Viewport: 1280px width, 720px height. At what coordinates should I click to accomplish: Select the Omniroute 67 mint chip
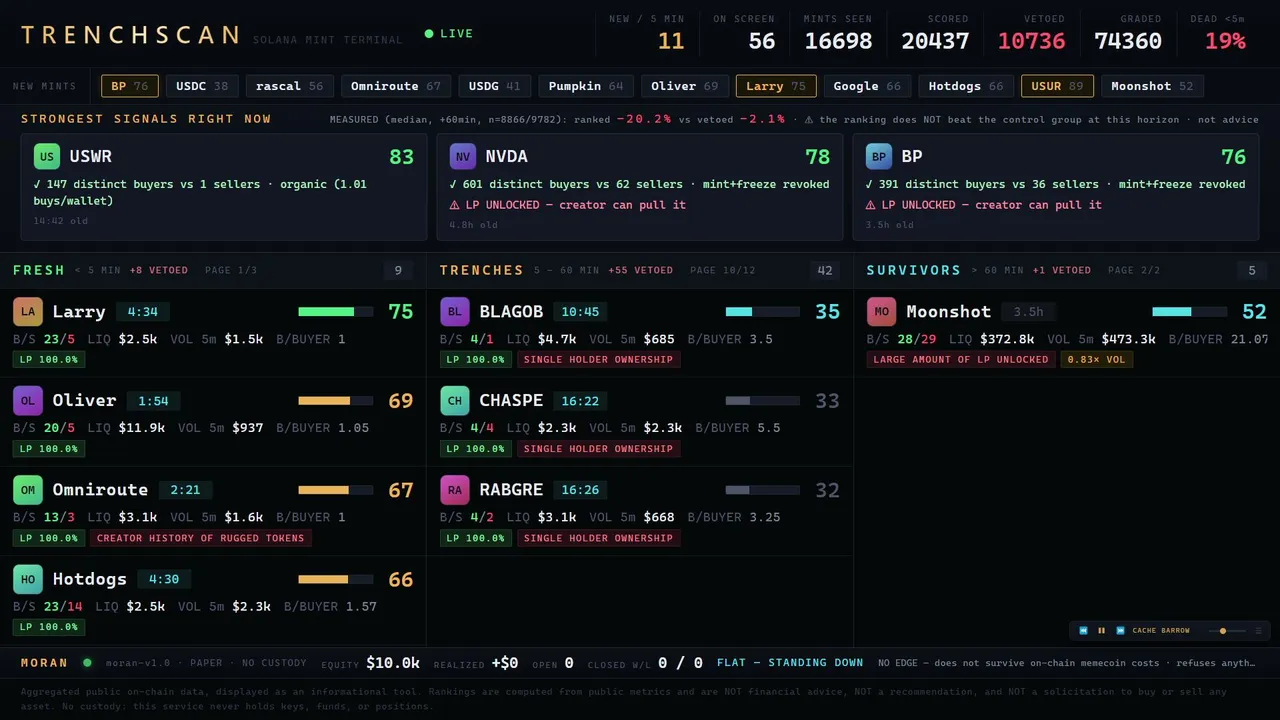click(396, 86)
